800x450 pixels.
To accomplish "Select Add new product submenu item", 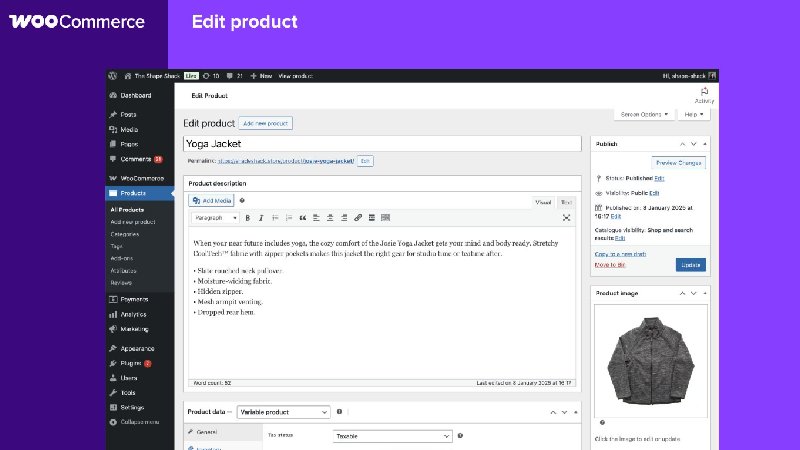I will click(x=133, y=222).
